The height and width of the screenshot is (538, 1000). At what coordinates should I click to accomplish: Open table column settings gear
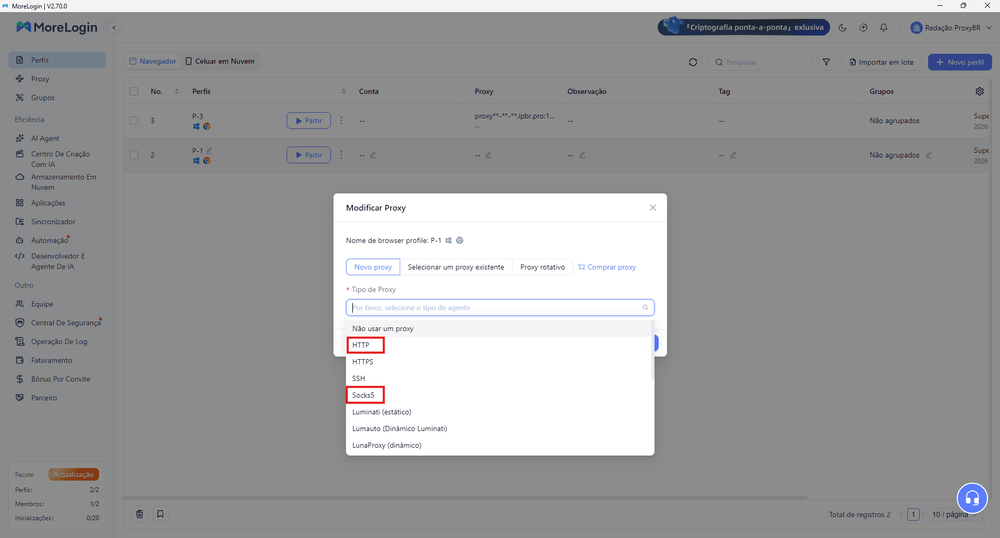pos(980,91)
